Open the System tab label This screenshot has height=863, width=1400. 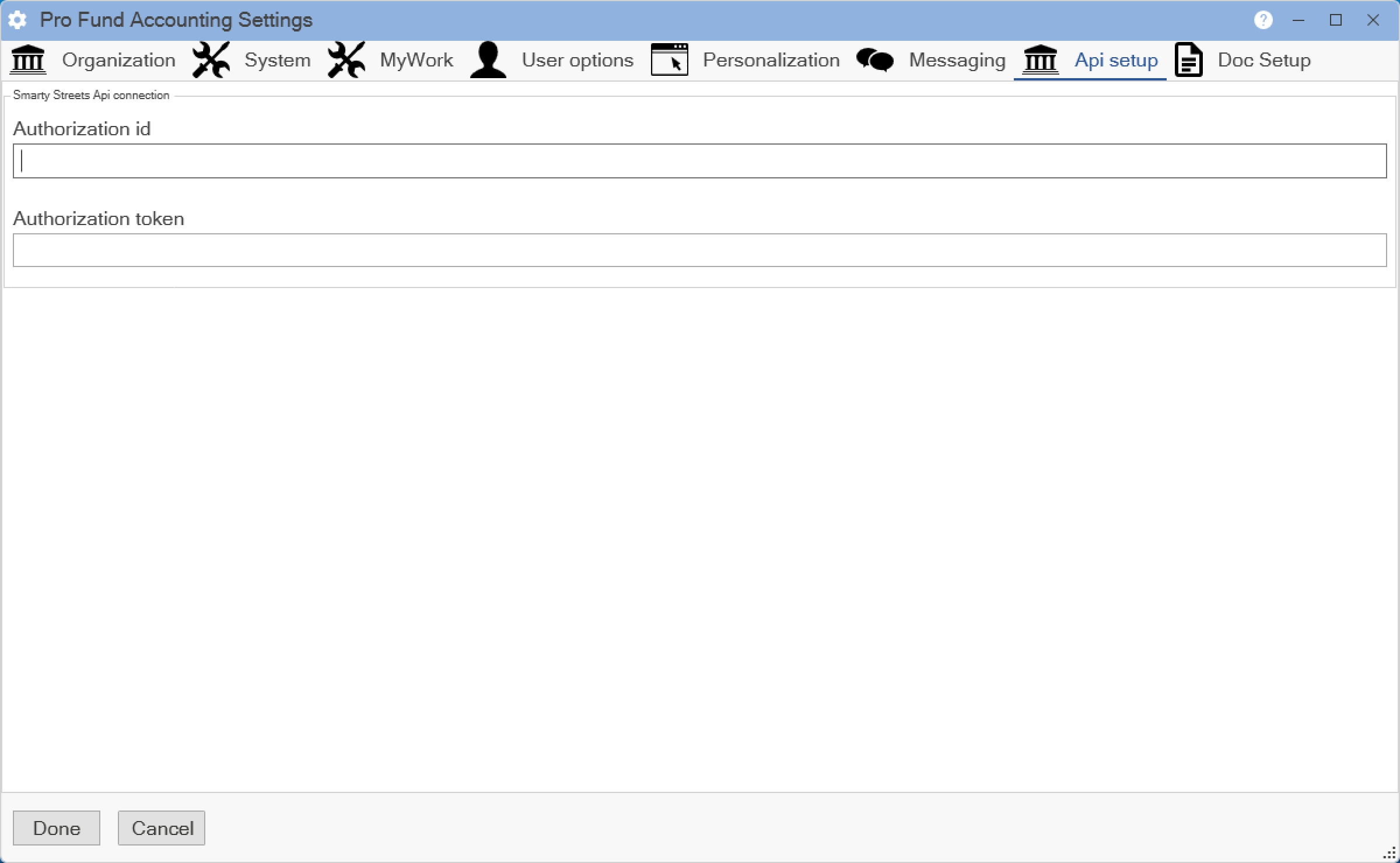(277, 60)
